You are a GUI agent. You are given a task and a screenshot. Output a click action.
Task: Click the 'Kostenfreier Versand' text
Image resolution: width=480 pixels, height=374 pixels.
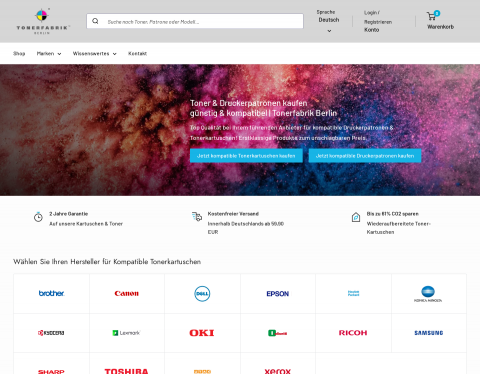pyautogui.click(x=233, y=214)
